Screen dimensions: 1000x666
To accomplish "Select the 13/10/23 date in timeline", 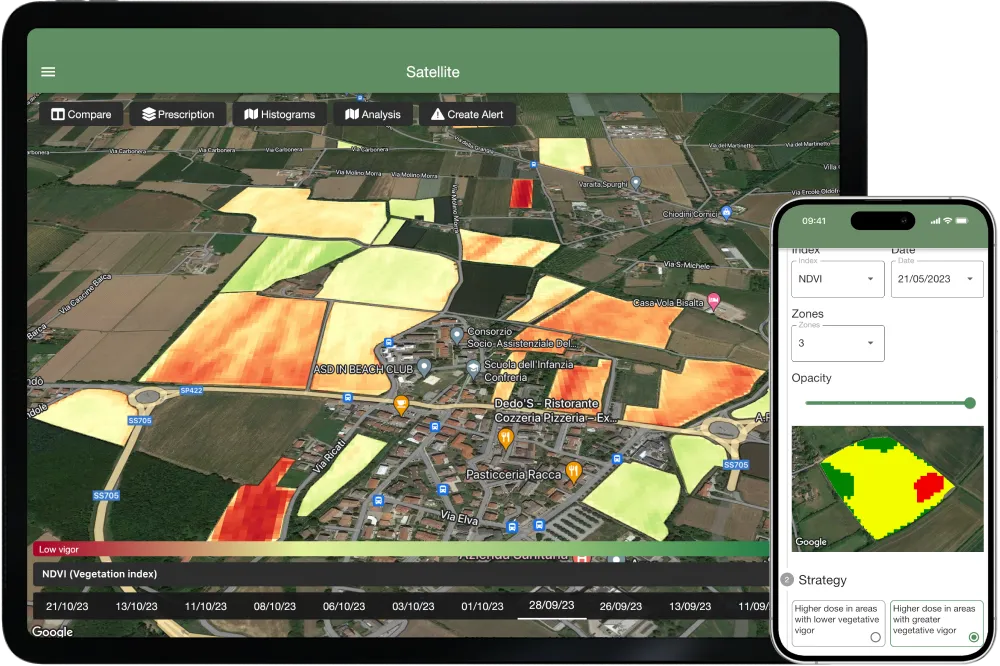I will (136, 606).
